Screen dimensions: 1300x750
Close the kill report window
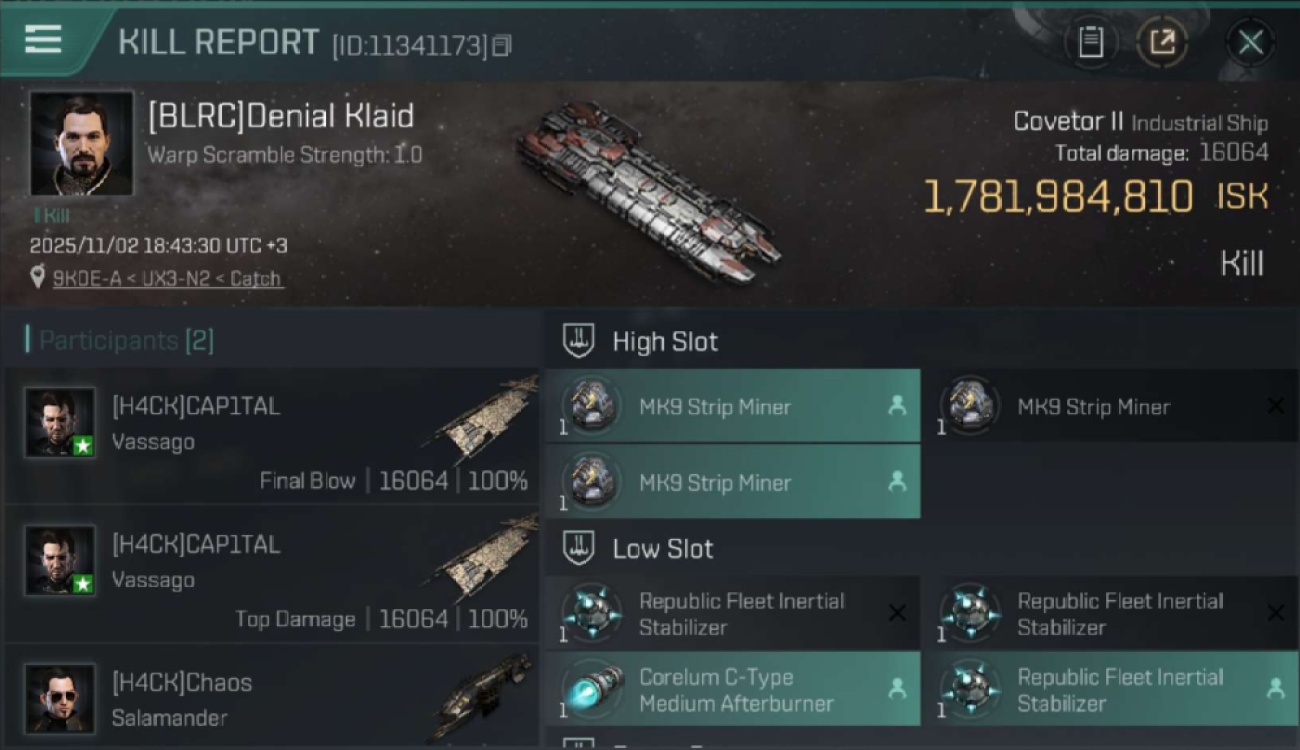click(x=1250, y=42)
